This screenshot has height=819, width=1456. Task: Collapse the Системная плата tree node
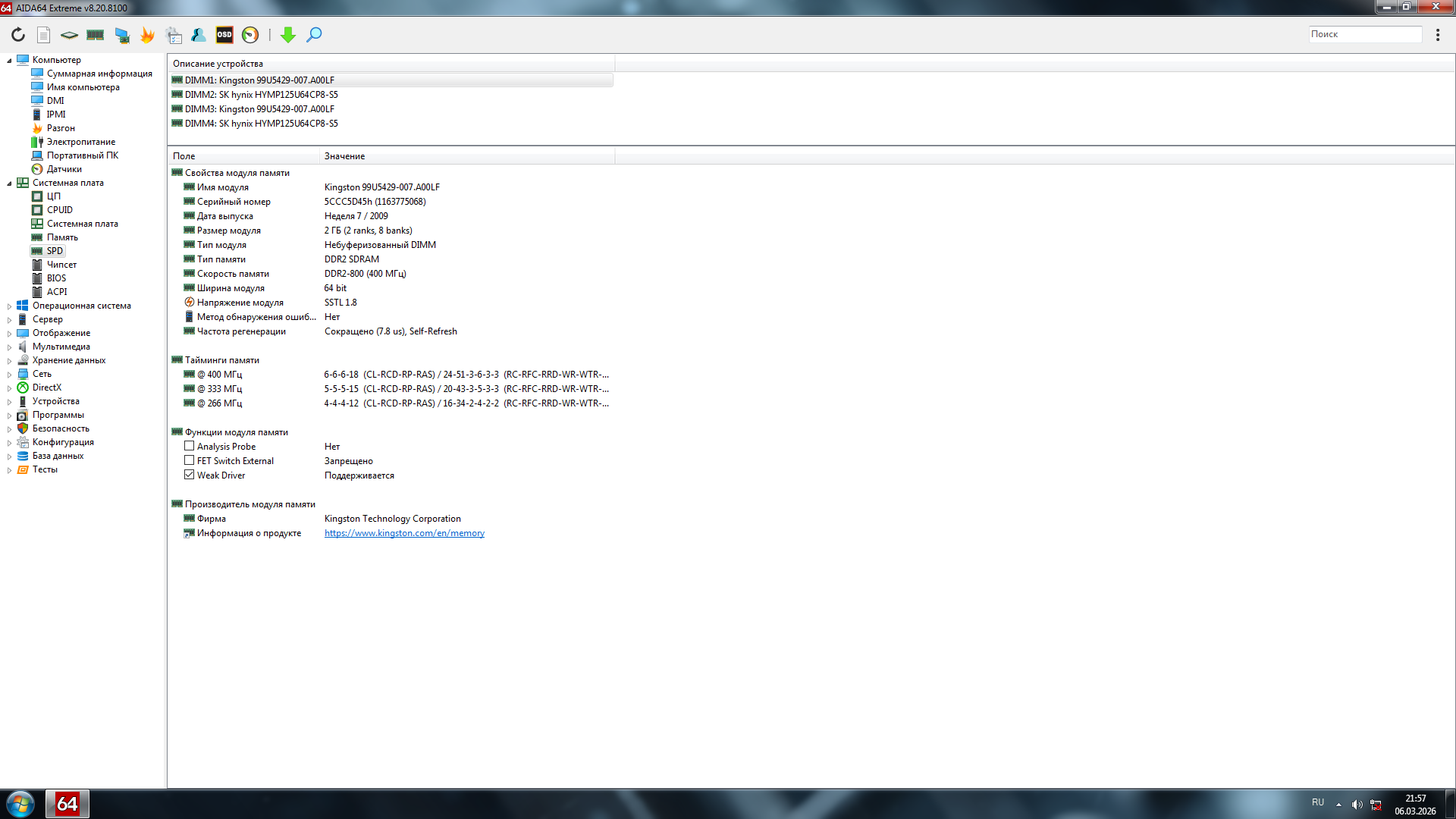click(9, 184)
